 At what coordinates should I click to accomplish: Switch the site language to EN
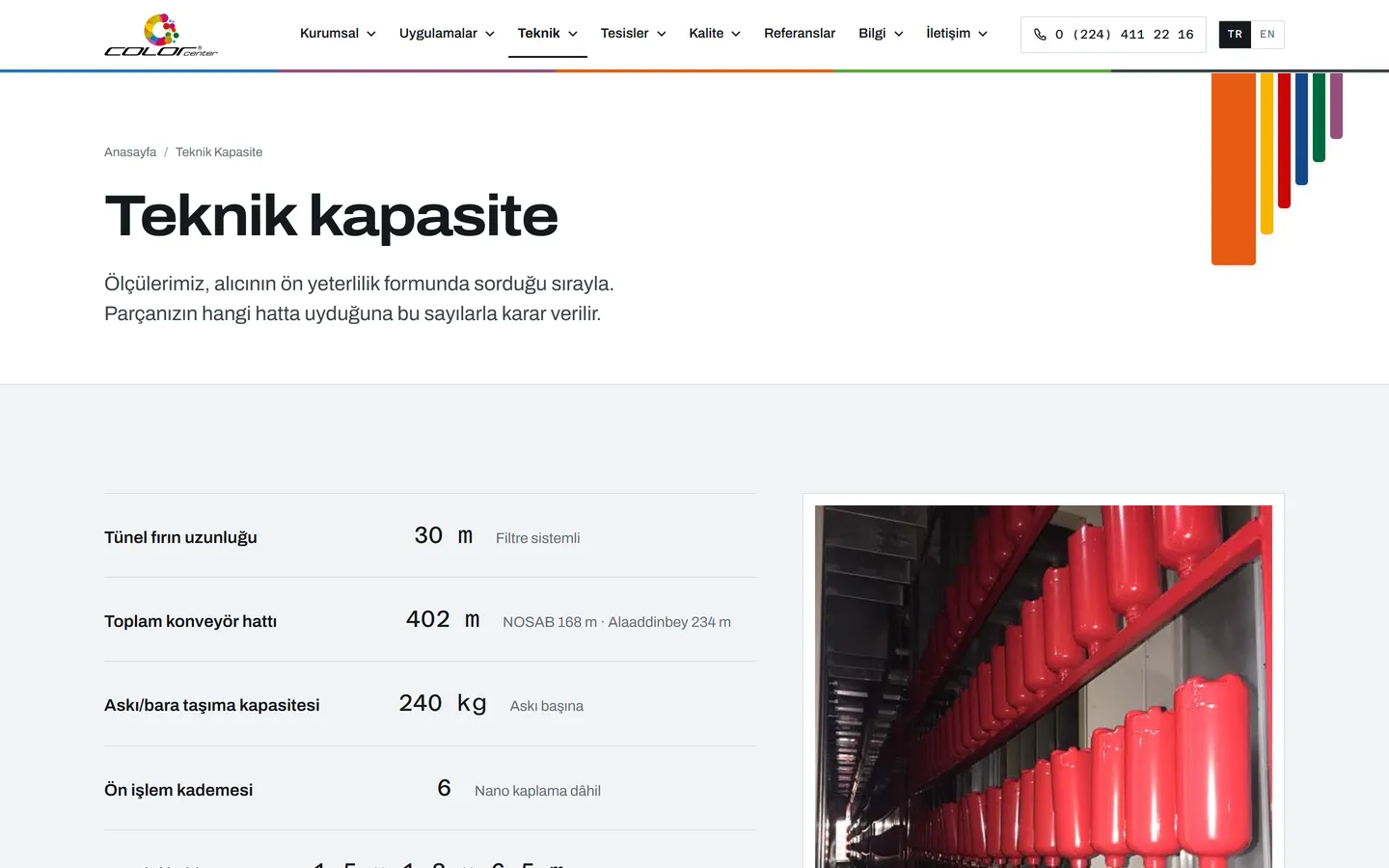pos(1267,35)
